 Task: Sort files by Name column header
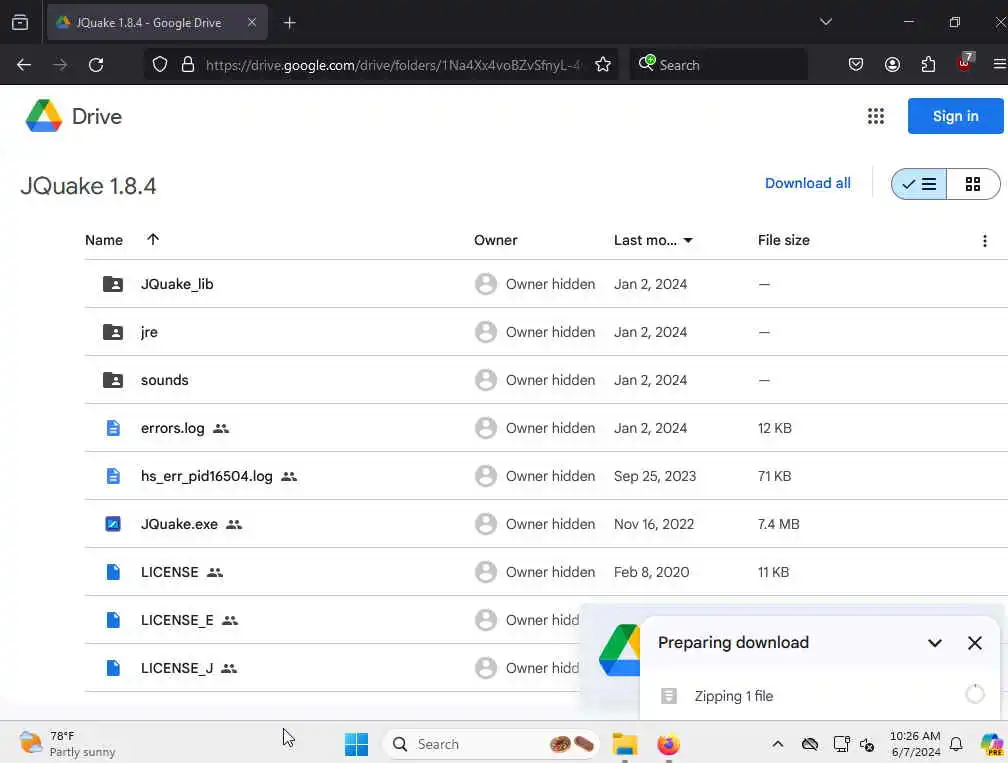coord(104,240)
